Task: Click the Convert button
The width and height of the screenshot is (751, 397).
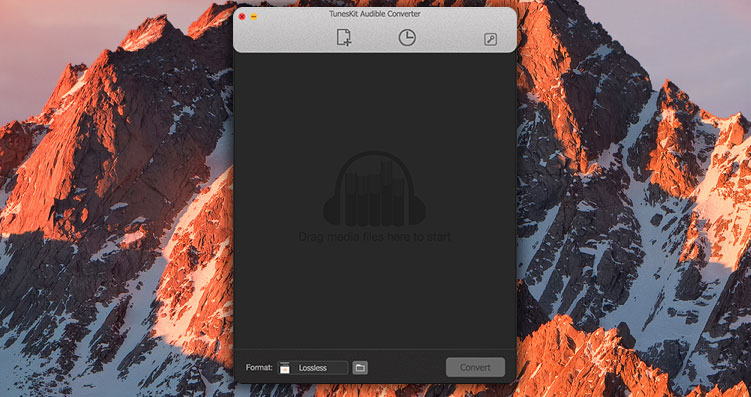Action: [x=475, y=367]
